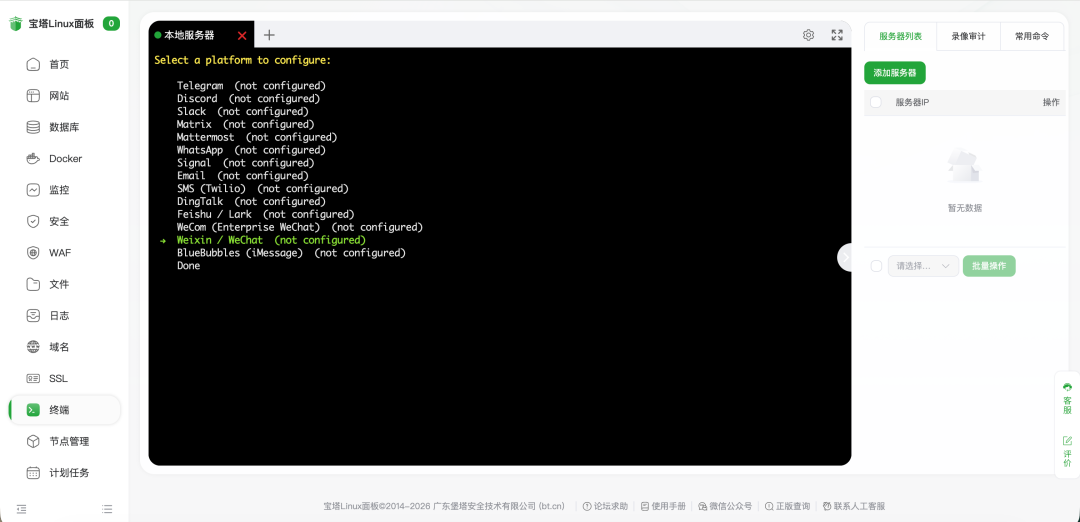Open the 网站 website icon in sidebar
The height and width of the screenshot is (522, 1080).
point(33,96)
